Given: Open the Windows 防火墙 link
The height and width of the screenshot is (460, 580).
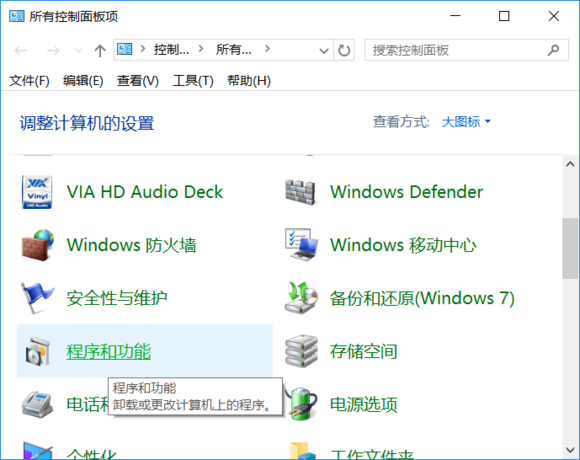Looking at the screenshot, I should [132, 245].
